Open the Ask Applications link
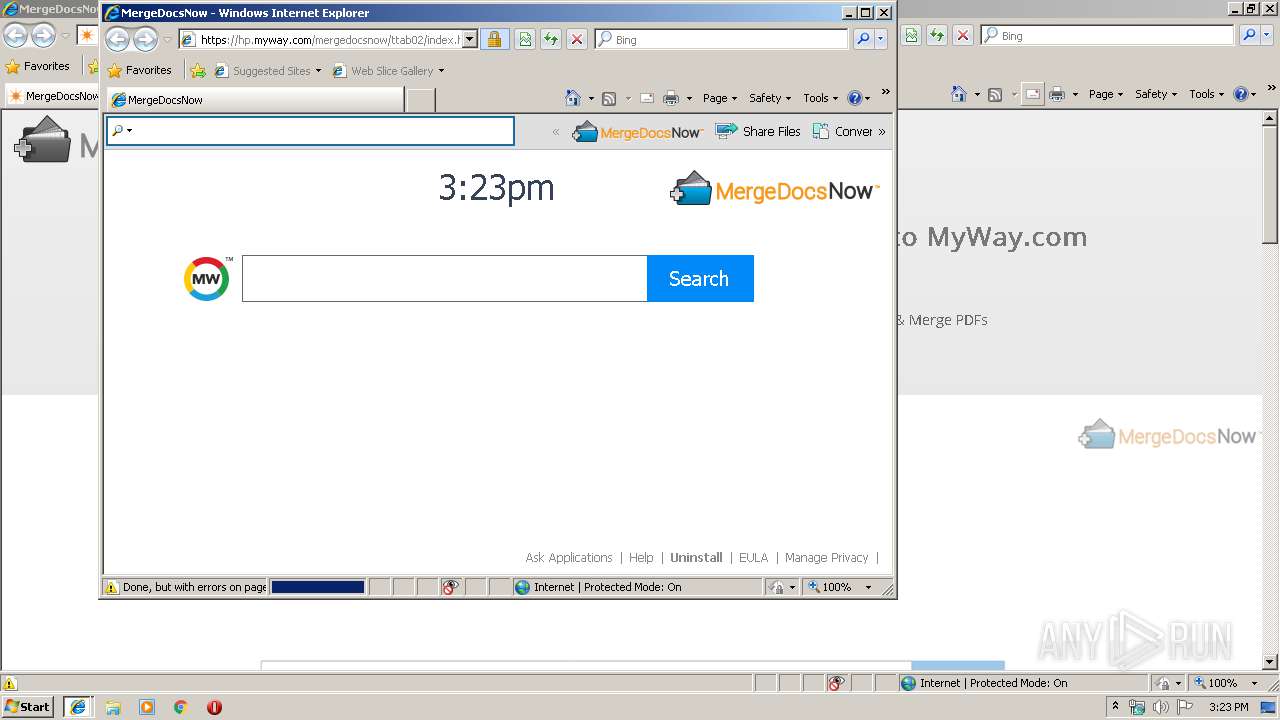Screen dimensions: 1280x720 pyautogui.click(x=569, y=558)
